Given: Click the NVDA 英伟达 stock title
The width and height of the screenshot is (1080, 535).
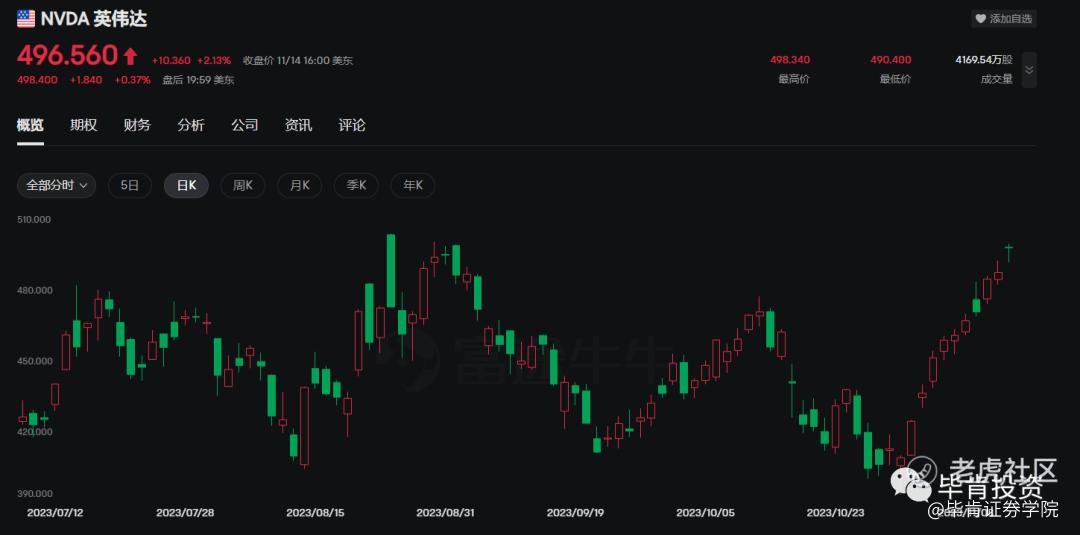Looking at the screenshot, I should click(94, 19).
